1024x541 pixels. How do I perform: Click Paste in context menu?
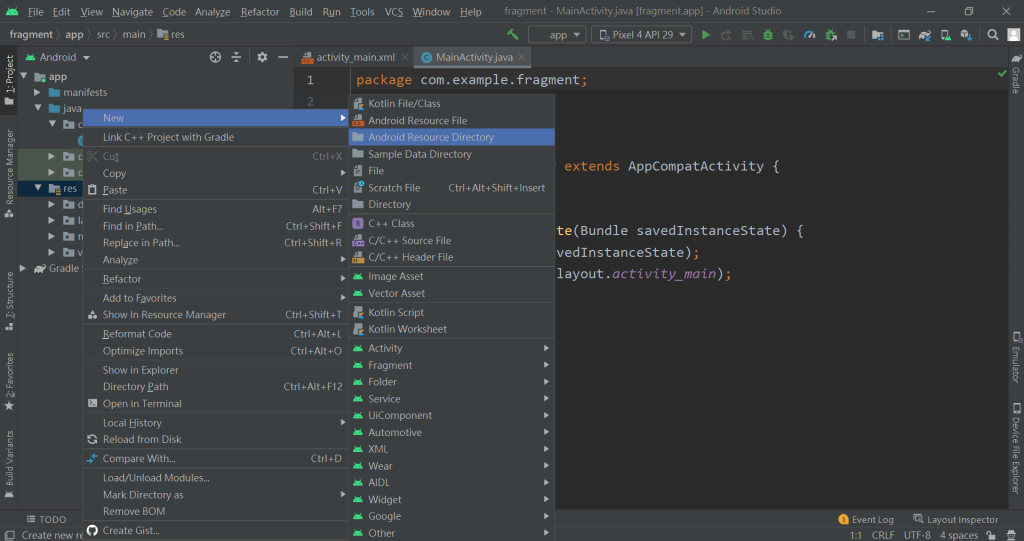pyautogui.click(x=216, y=190)
